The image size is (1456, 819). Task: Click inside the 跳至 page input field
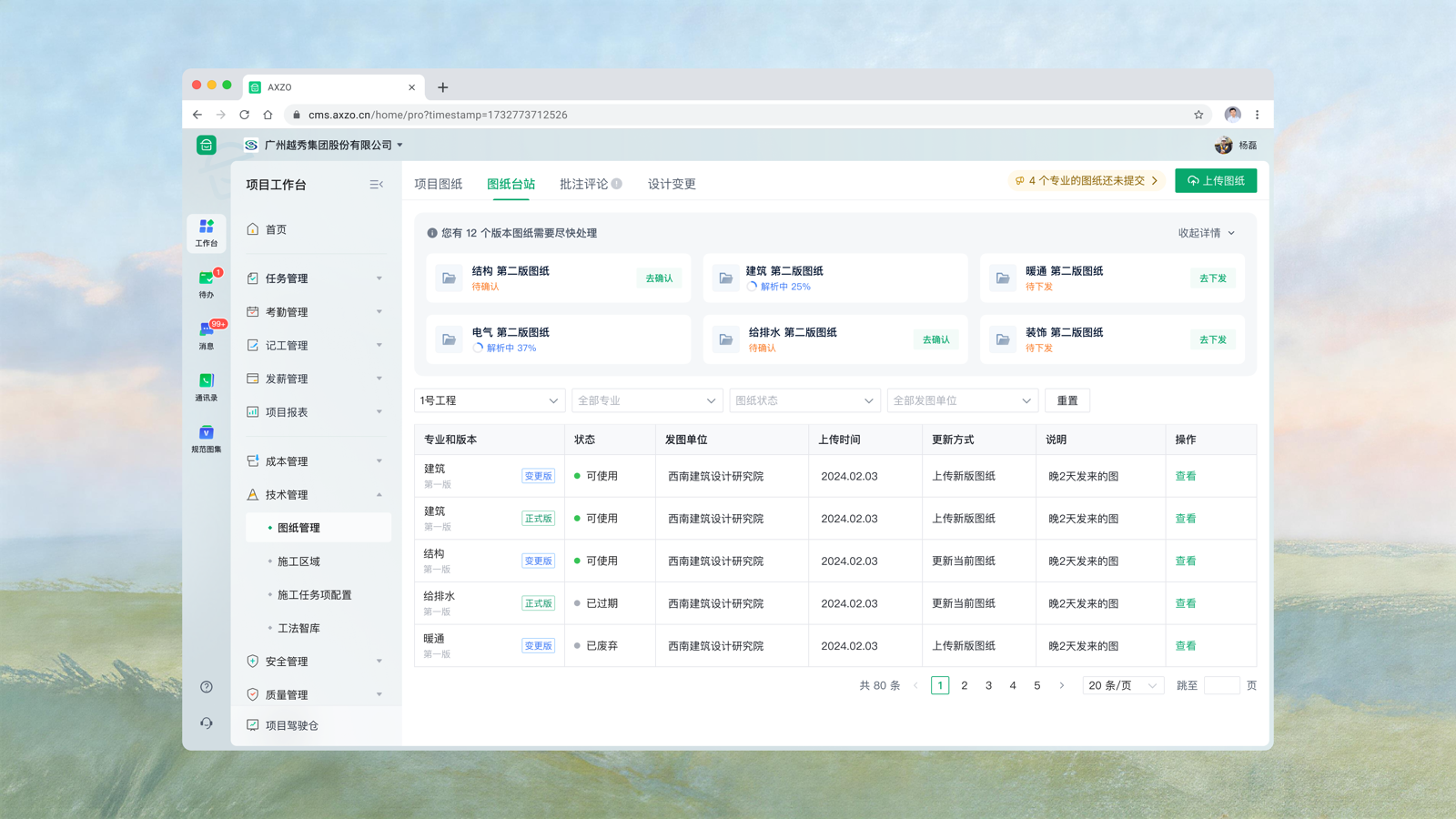click(1222, 685)
